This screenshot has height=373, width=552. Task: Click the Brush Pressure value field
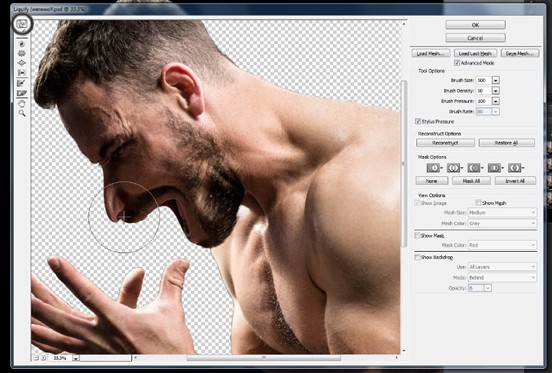(x=484, y=101)
